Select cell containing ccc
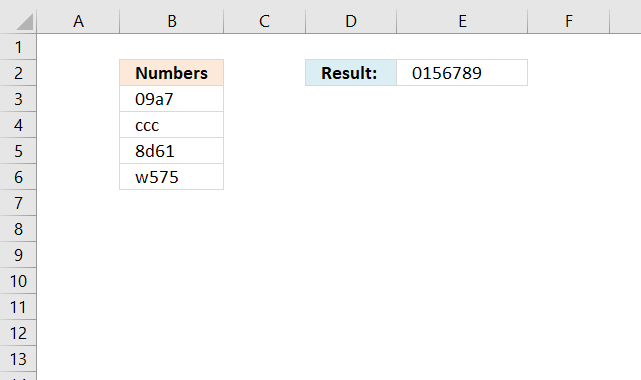Viewport: 641px width, 380px height. pos(172,125)
